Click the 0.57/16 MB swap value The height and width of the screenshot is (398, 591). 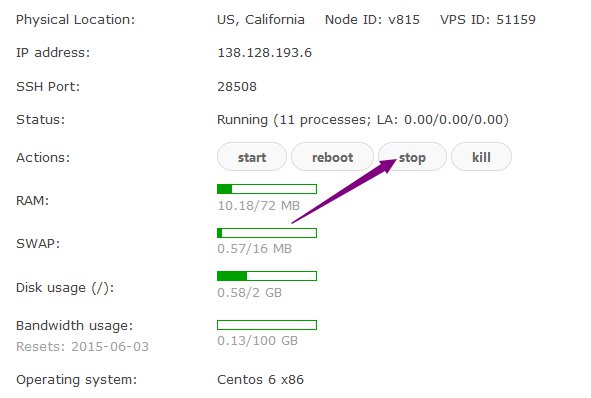tap(254, 249)
